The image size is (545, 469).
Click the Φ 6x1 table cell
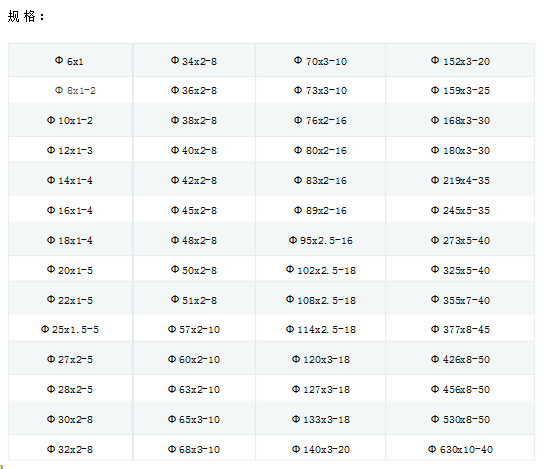click(x=69, y=61)
